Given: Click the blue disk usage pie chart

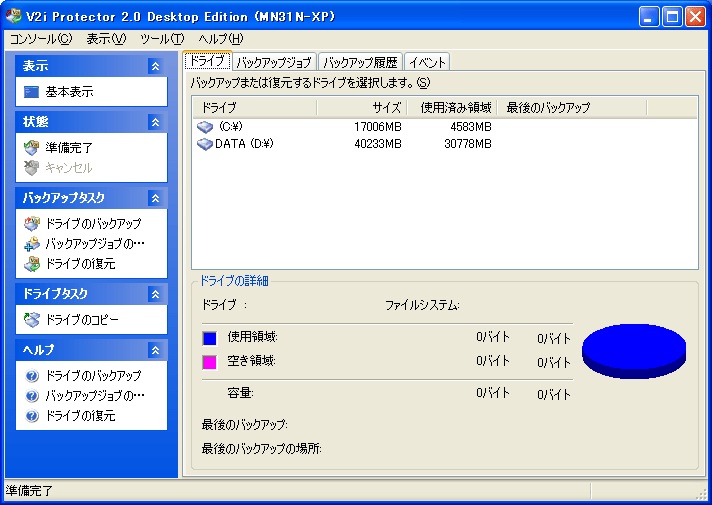Looking at the screenshot, I should click(x=634, y=351).
